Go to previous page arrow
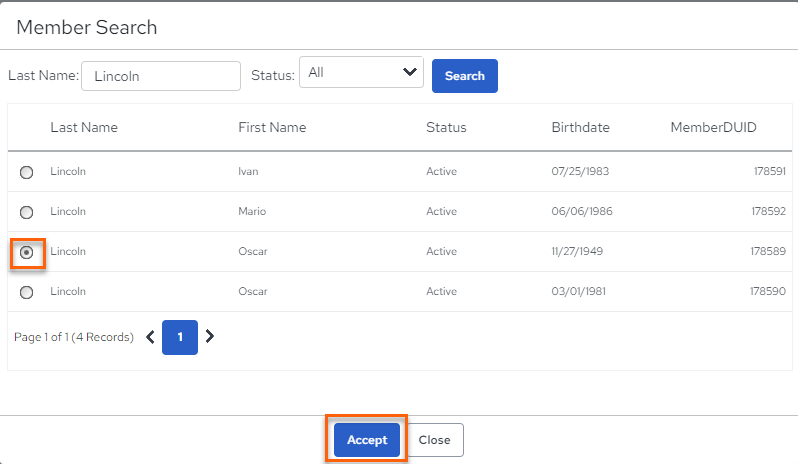798x464 pixels. pyautogui.click(x=150, y=337)
